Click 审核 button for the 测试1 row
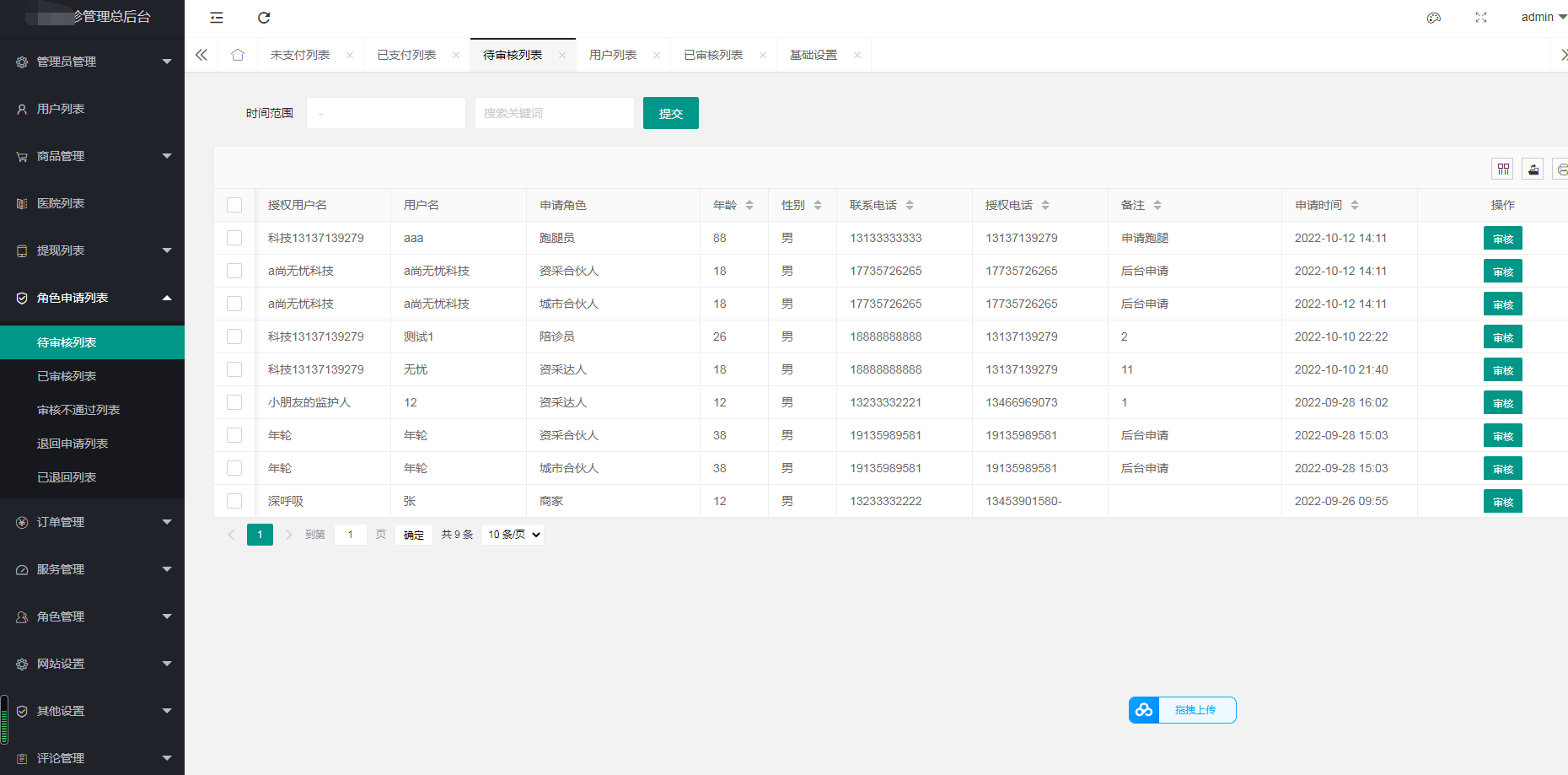The image size is (1568, 775). click(x=1502, y=337)
